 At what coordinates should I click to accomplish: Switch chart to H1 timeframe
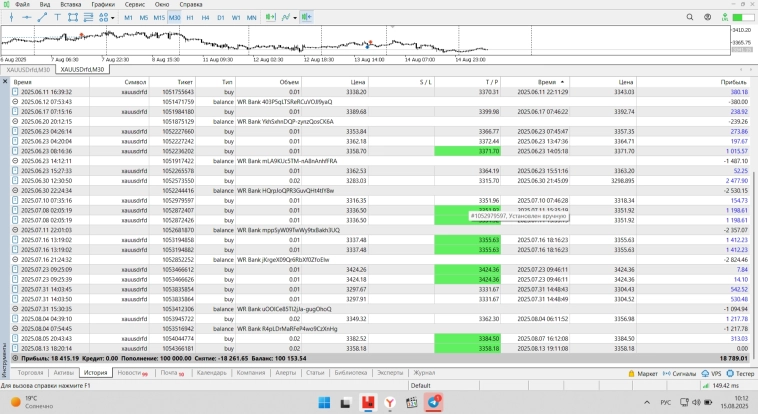[x=190, y=18]
